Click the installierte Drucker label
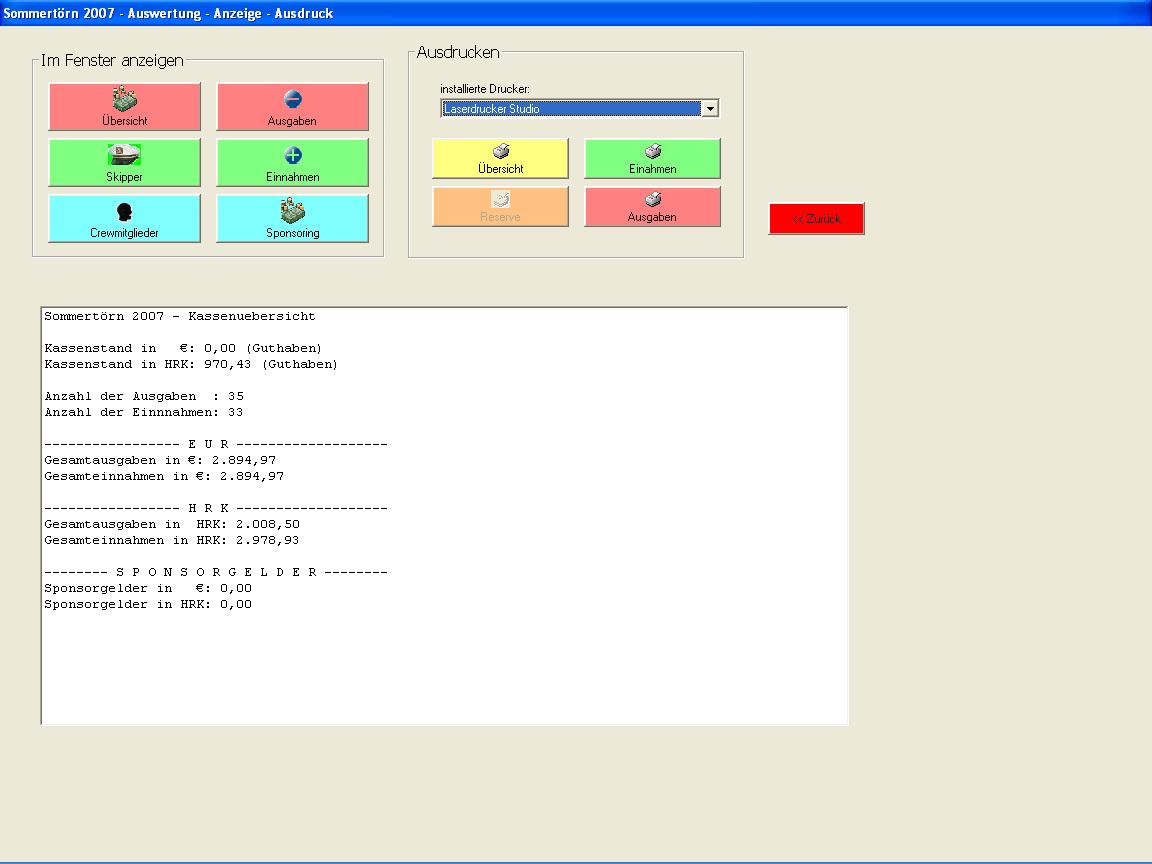Screen dimensions: 1152x864 click(484, 89)
